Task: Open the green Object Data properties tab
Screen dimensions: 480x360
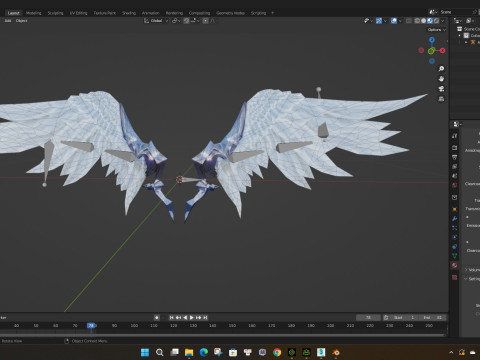Action: coord(454,256)
